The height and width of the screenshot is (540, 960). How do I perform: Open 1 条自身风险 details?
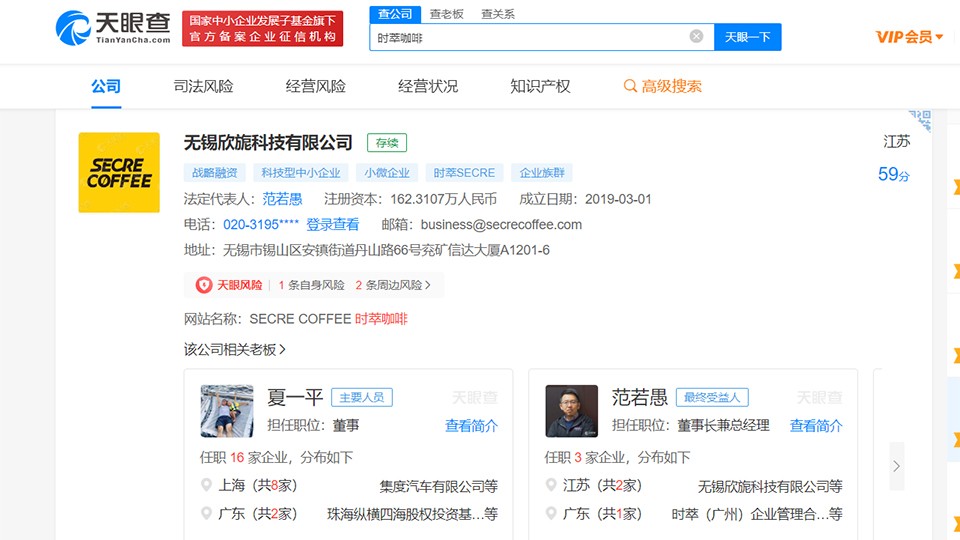click(311, 285)
